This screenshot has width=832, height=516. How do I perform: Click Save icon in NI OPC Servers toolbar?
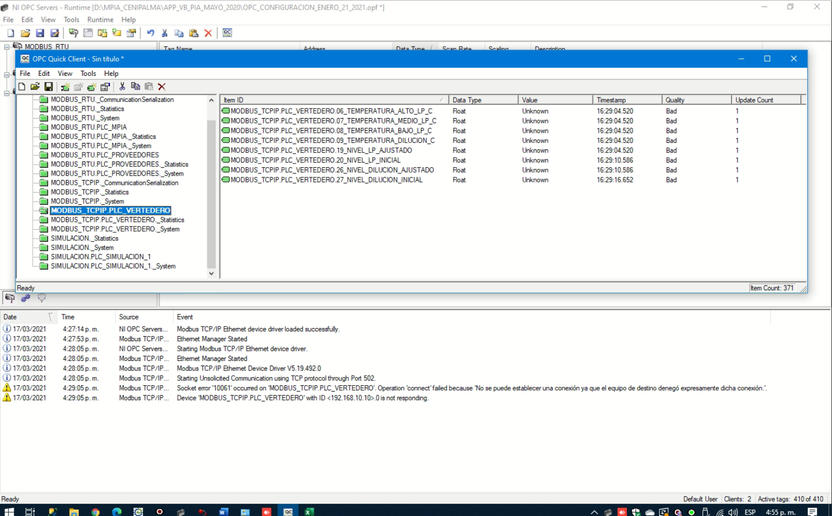40,33
